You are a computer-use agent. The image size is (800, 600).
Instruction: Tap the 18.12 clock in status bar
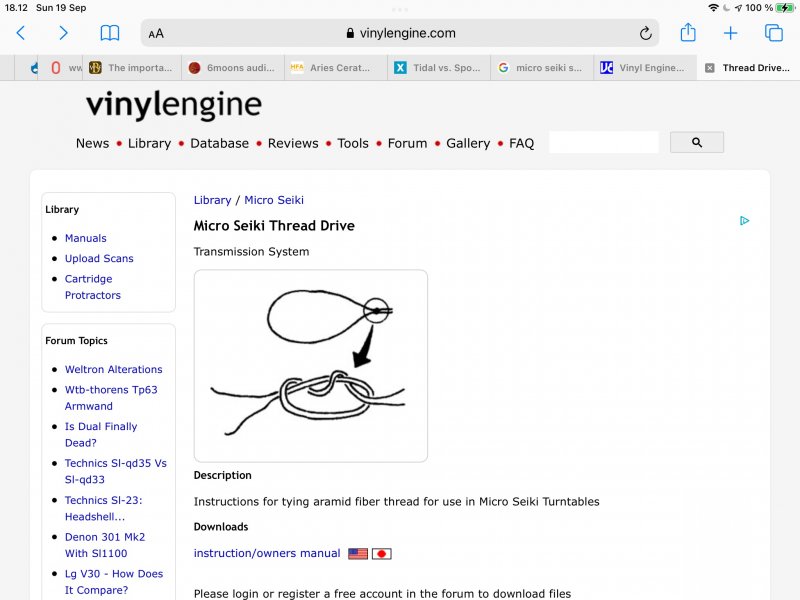point(16,8)
